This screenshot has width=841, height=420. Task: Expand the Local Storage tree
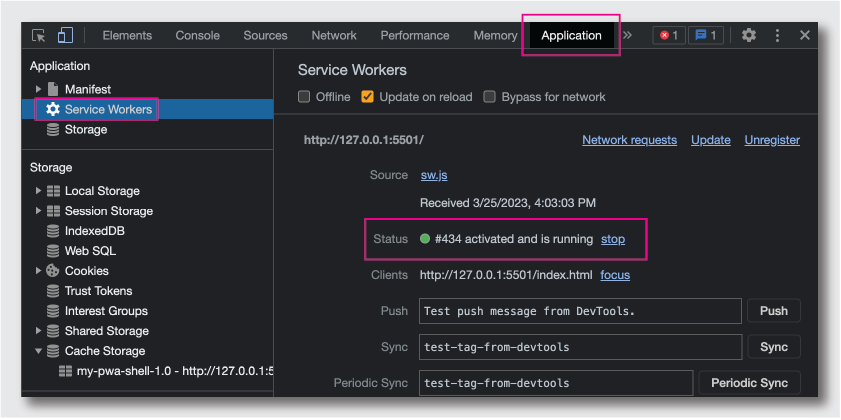tap(38, 191)
